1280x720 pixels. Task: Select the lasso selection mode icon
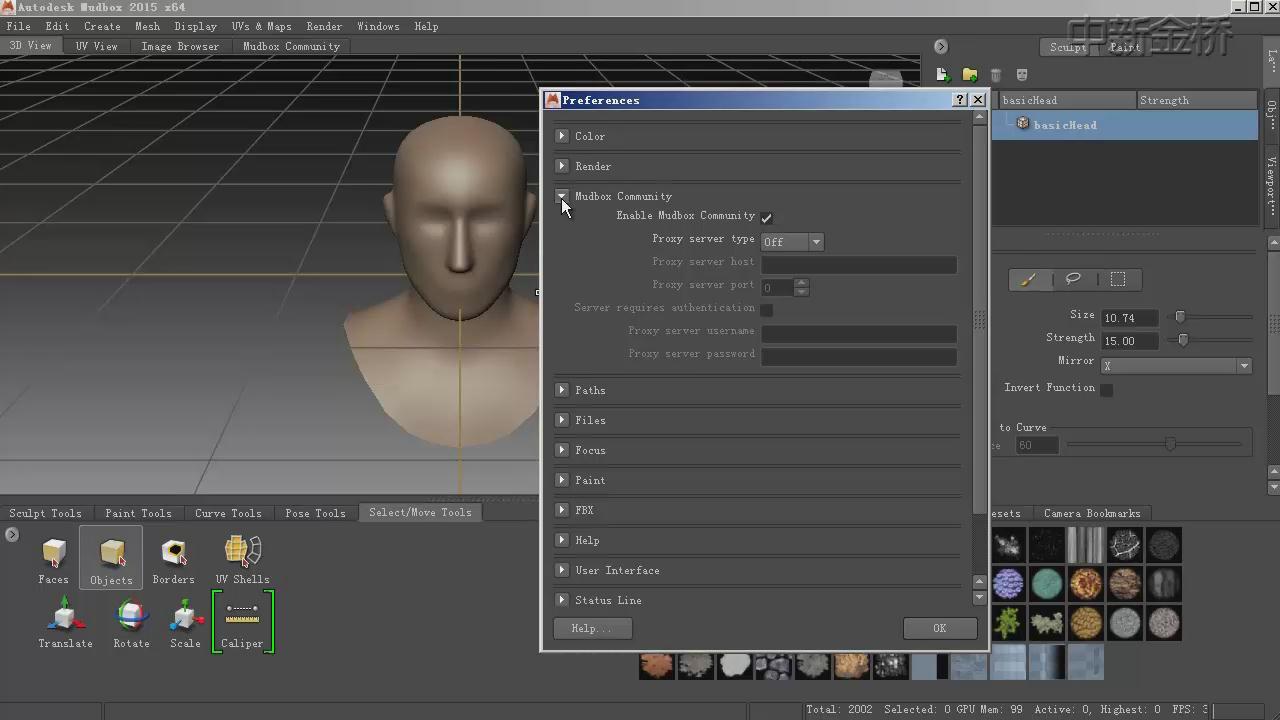click(x=1073, y=279)
